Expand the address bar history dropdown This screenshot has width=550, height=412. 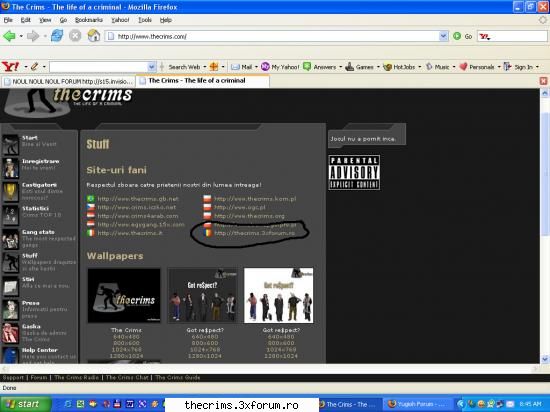(x=443, y=36)
